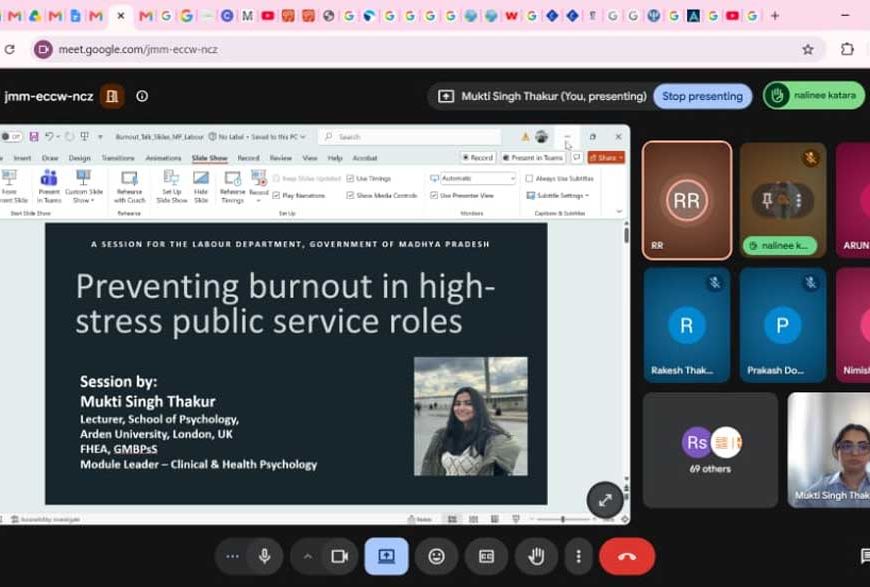Close the active Meet browser tab
This screenshot has width=870, height=587.
tap(120, 16)
